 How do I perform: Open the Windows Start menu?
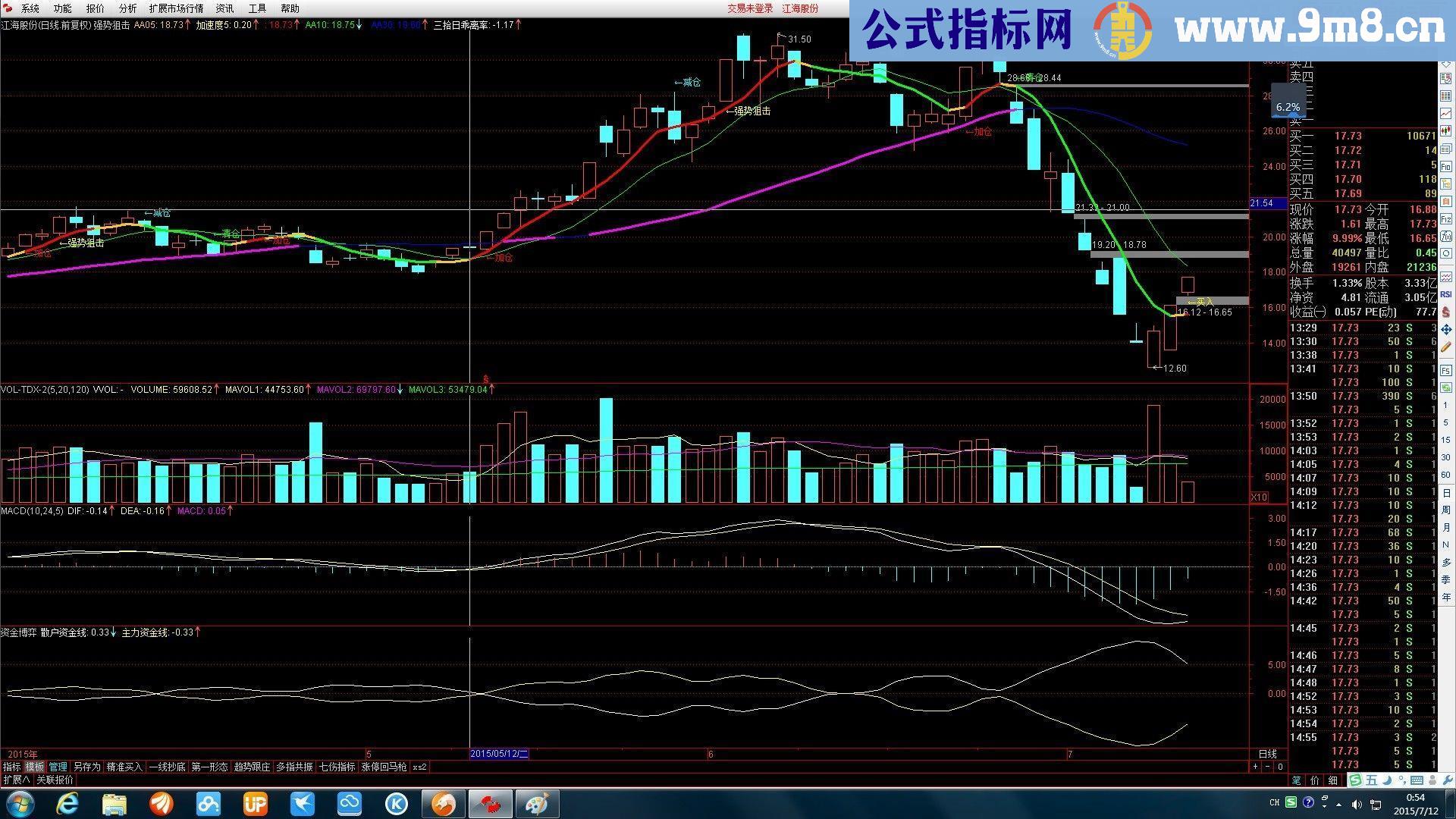pos(19,804)
